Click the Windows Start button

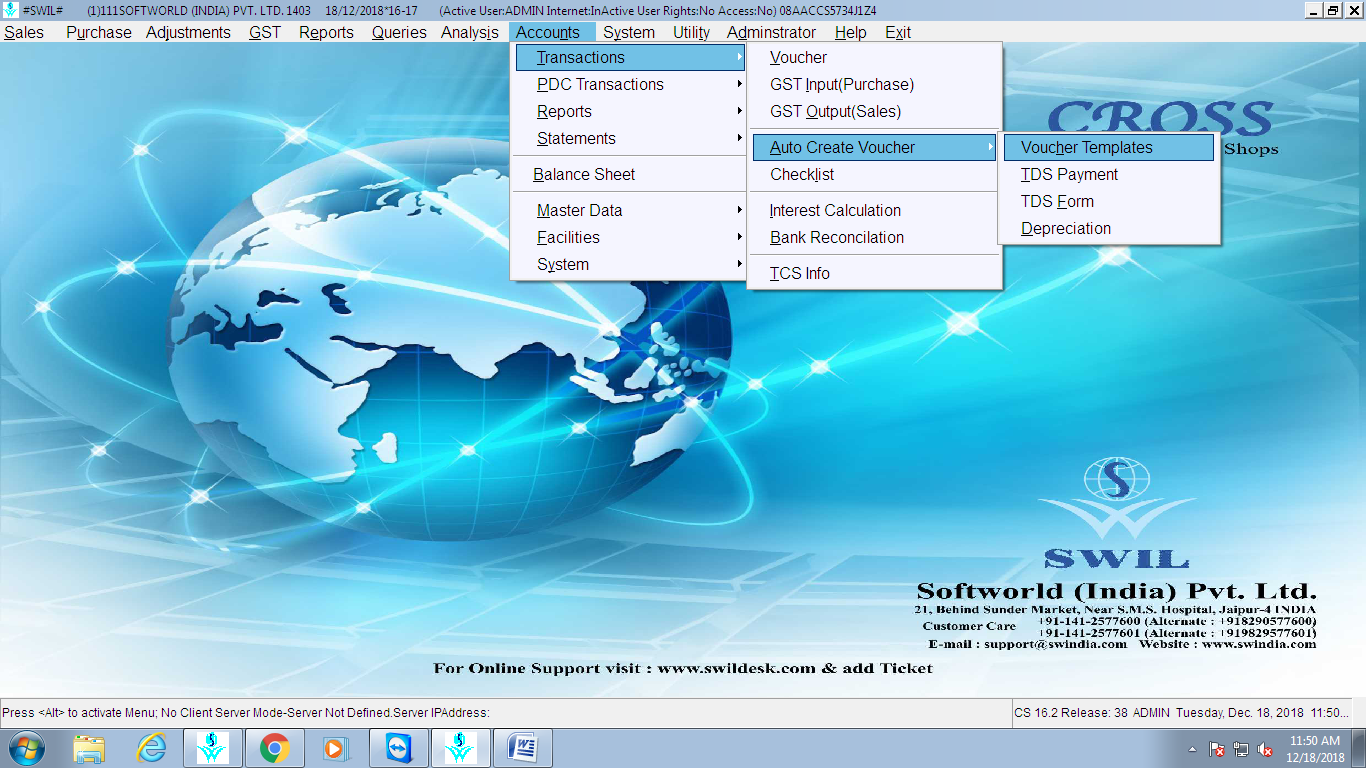click(27, 748)
